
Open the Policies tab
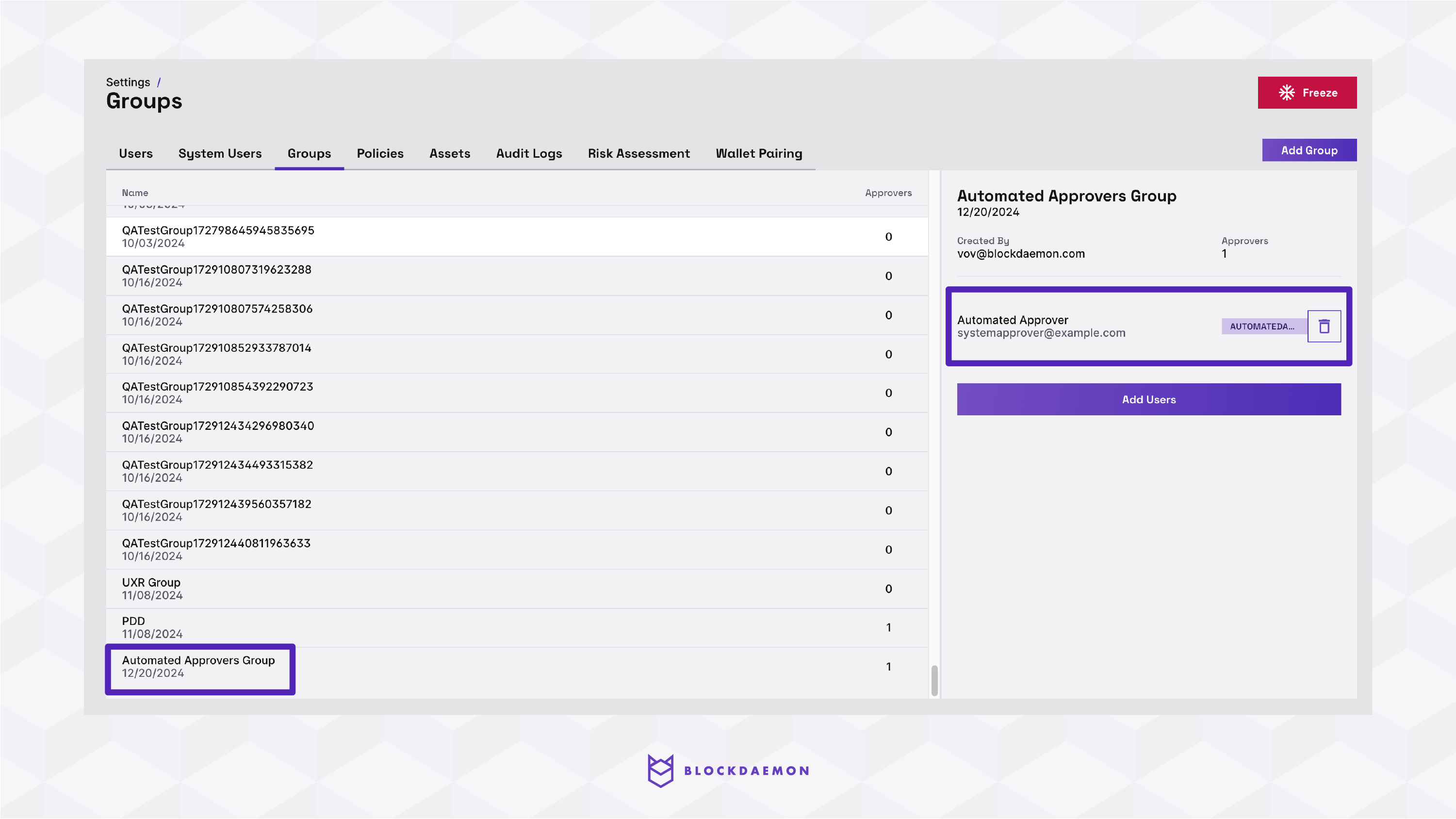pyautogui.click(x=380, y=153)
